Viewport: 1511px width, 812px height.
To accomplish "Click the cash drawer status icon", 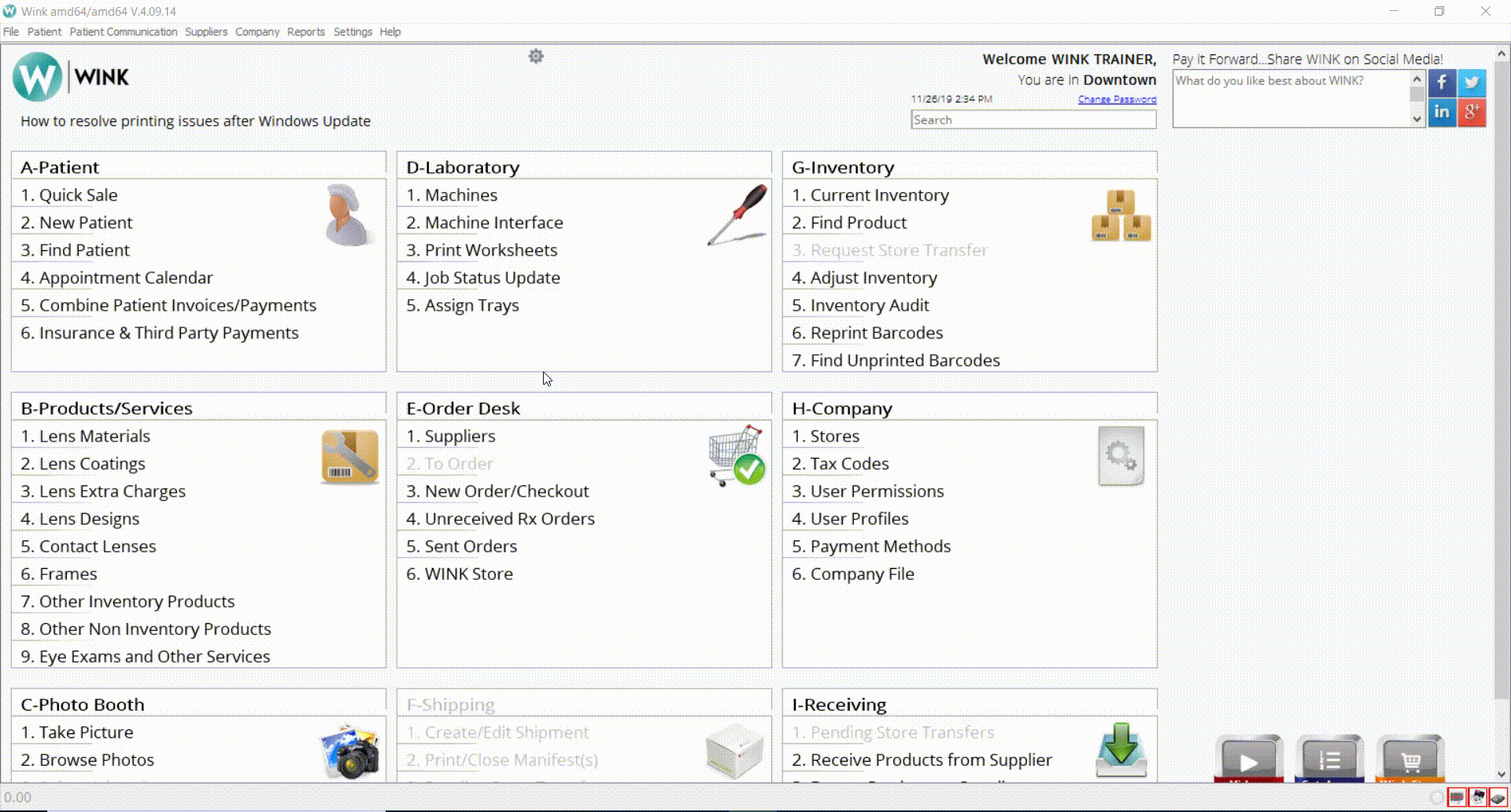I will [1477, 797].
